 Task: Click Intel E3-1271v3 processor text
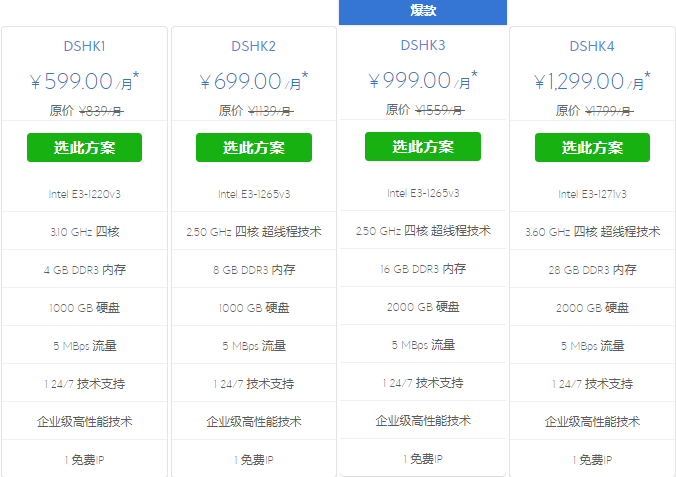tap(592, 194)
